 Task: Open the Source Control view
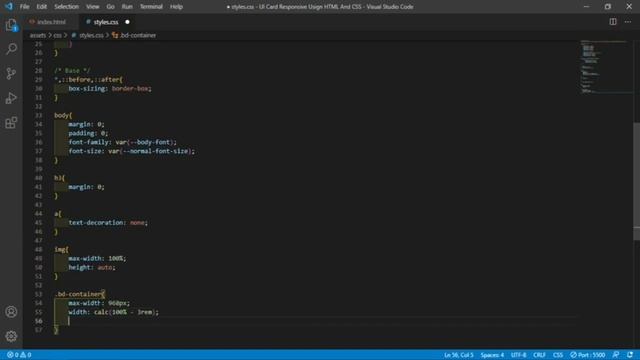point(11,73)
